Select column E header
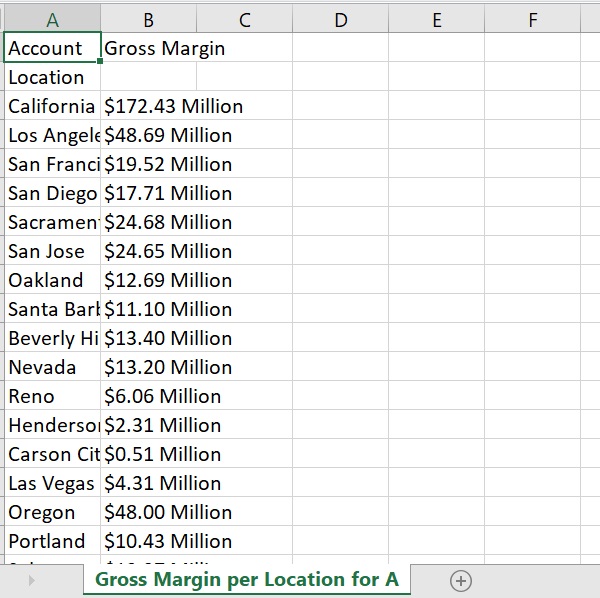Image resolution: width=600 pixels, height=598 pixels. [436, 19]
